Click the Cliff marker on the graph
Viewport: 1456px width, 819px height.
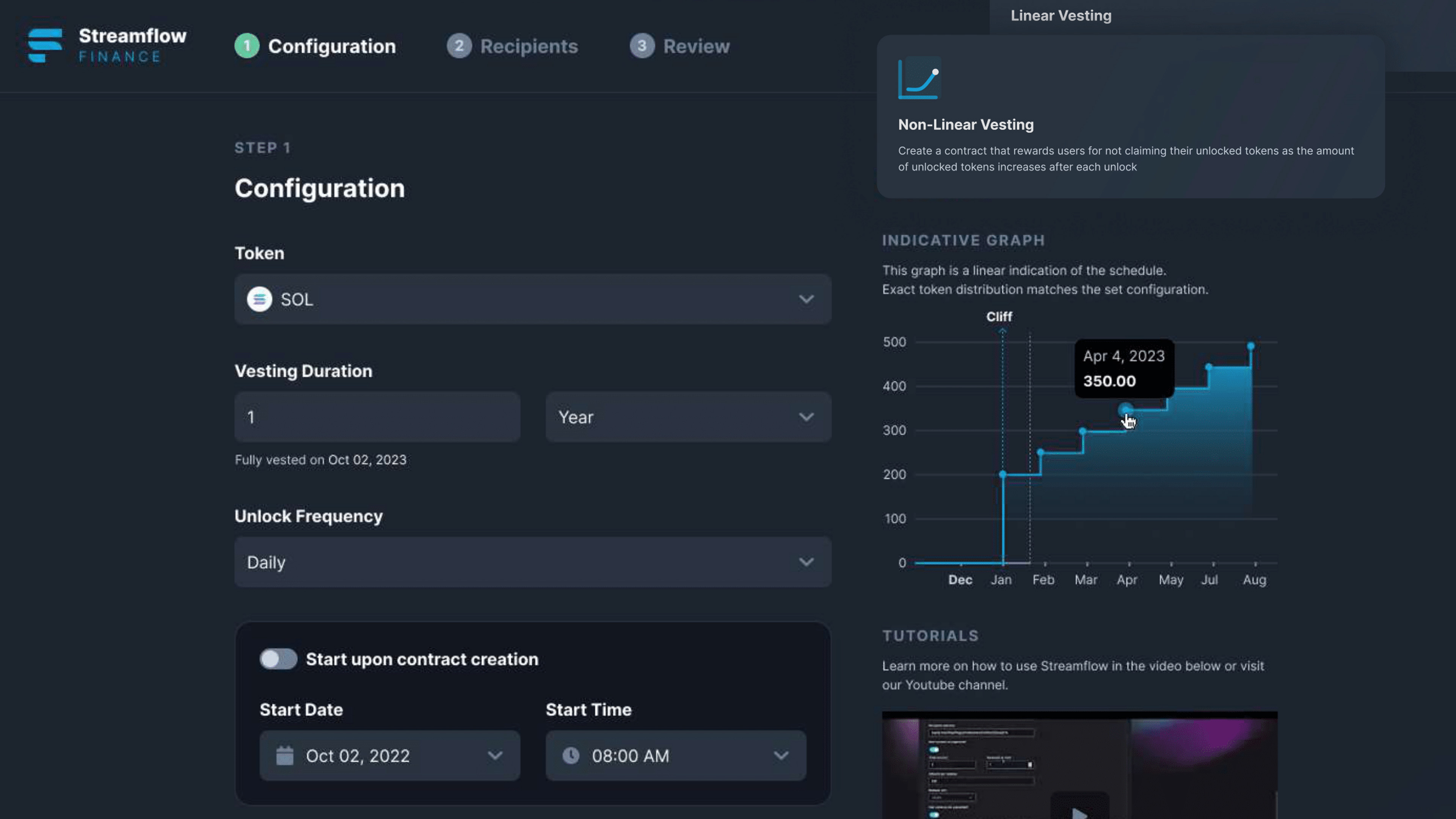[999, 317]
